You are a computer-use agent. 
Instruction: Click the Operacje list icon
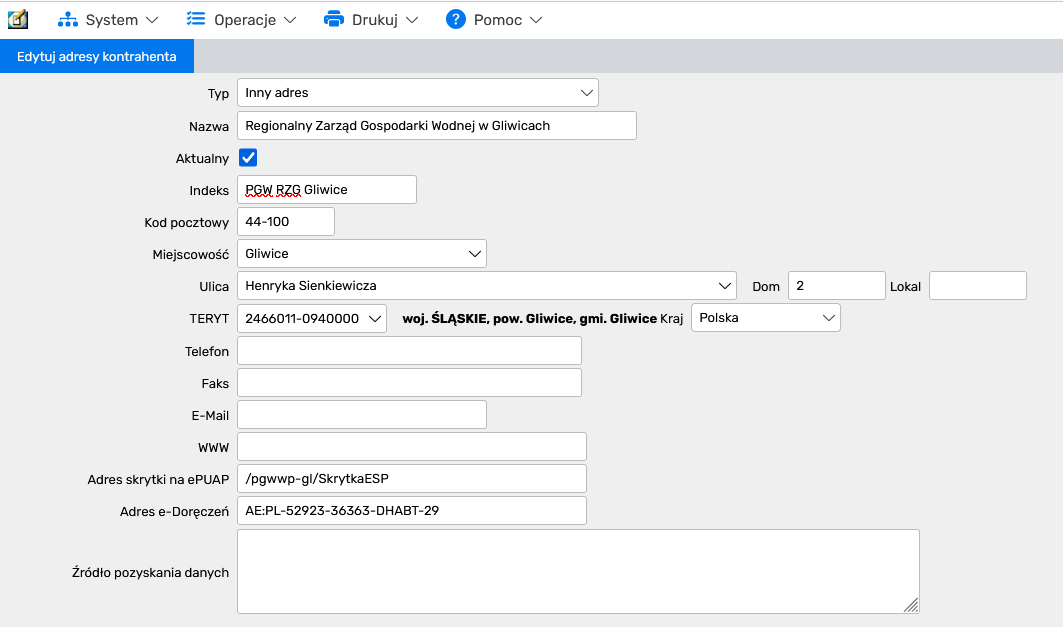[x=196, y=19]
